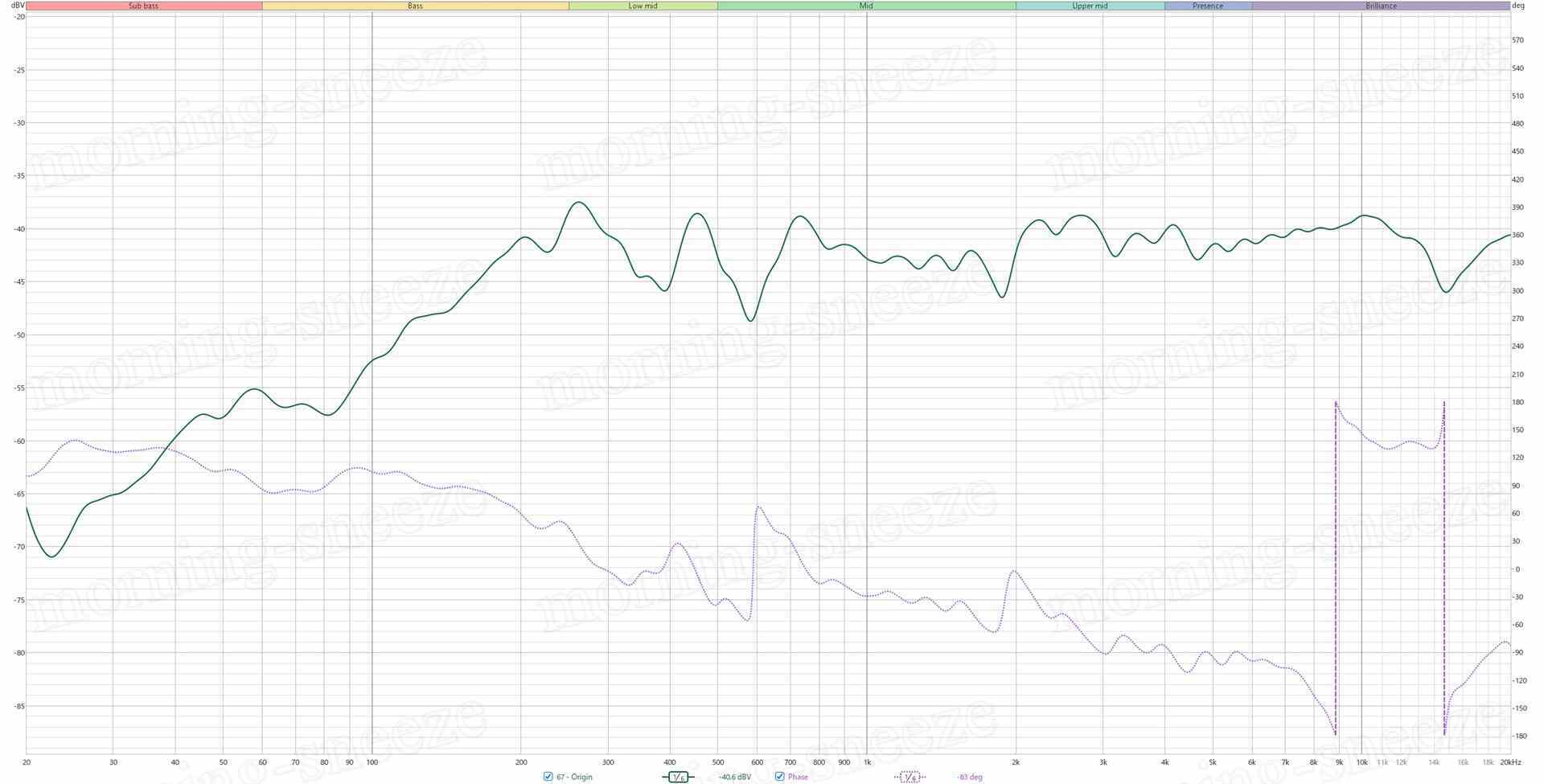Uncheck the 67 - Origin trace checkbox
The image size is (1544, 784).
[548, 777]
